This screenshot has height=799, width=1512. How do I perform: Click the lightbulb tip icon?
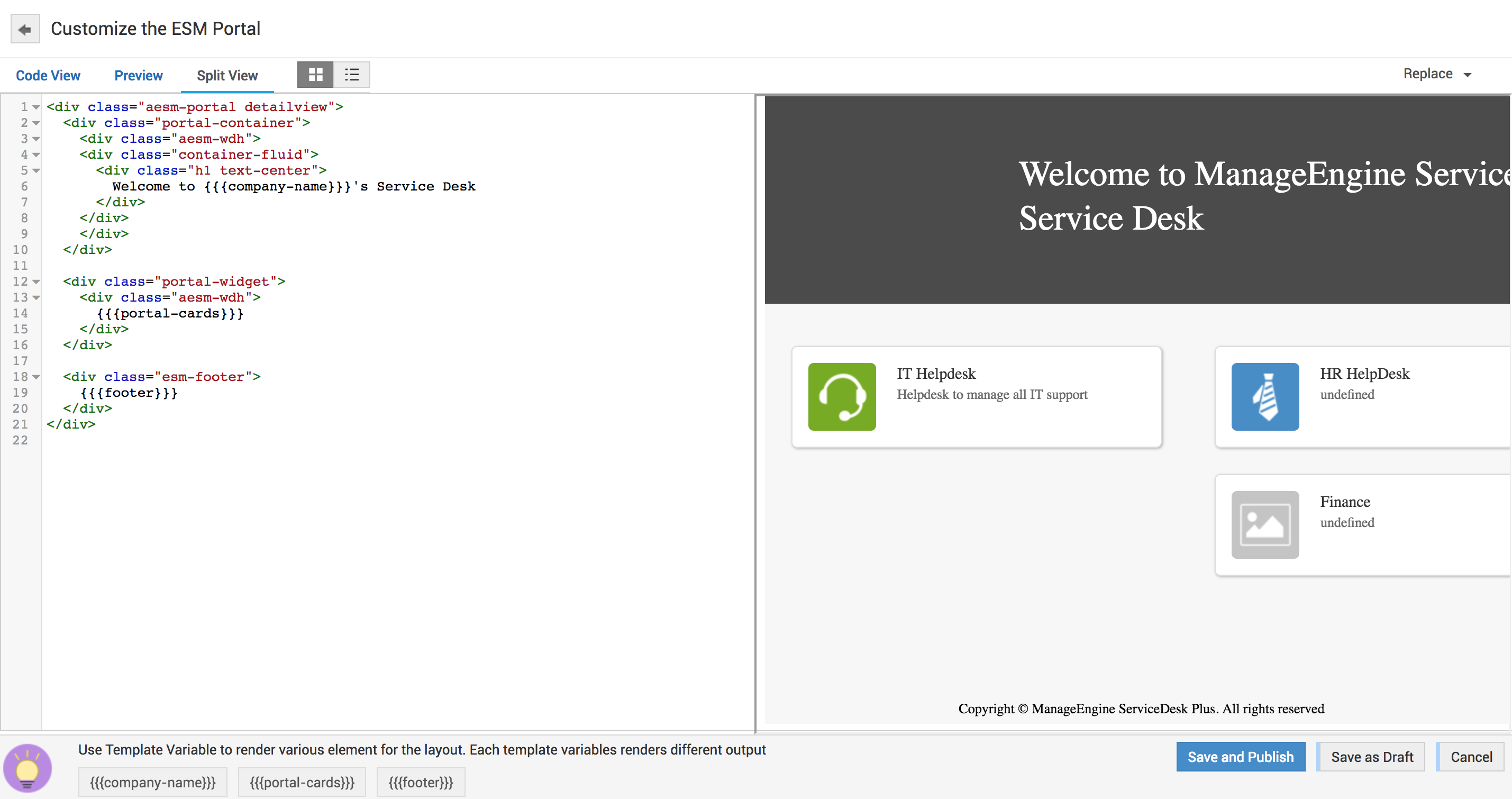pyautogui.click(x=28, y=768)
